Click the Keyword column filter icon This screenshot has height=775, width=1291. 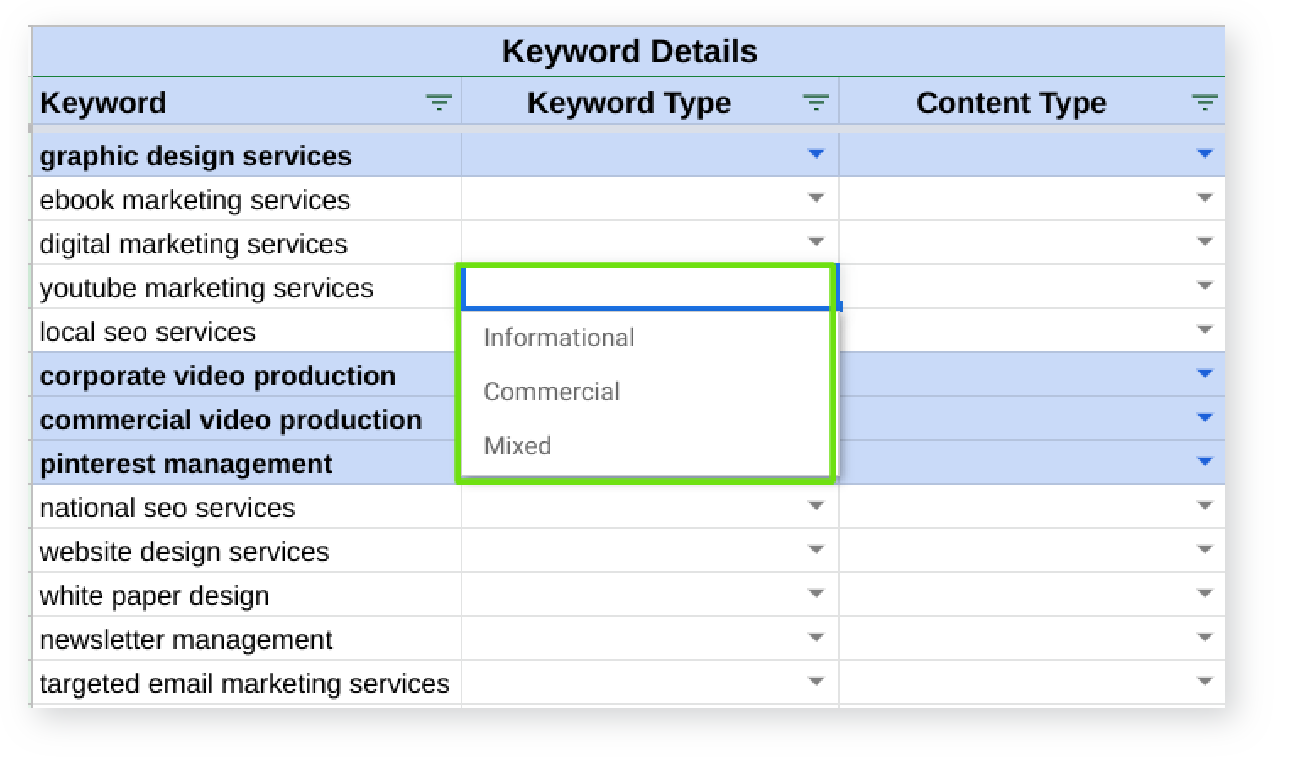pyautogui.click(x=439, y=103)
